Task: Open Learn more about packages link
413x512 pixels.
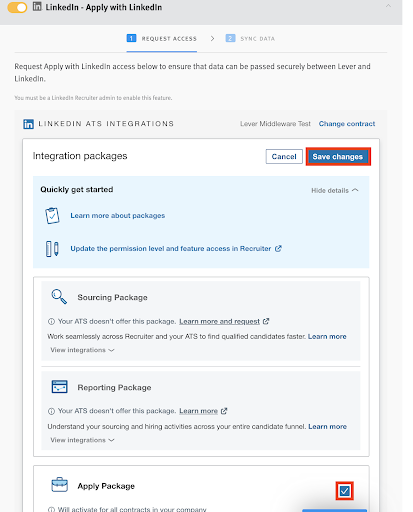Action: (x=118, y=216)
